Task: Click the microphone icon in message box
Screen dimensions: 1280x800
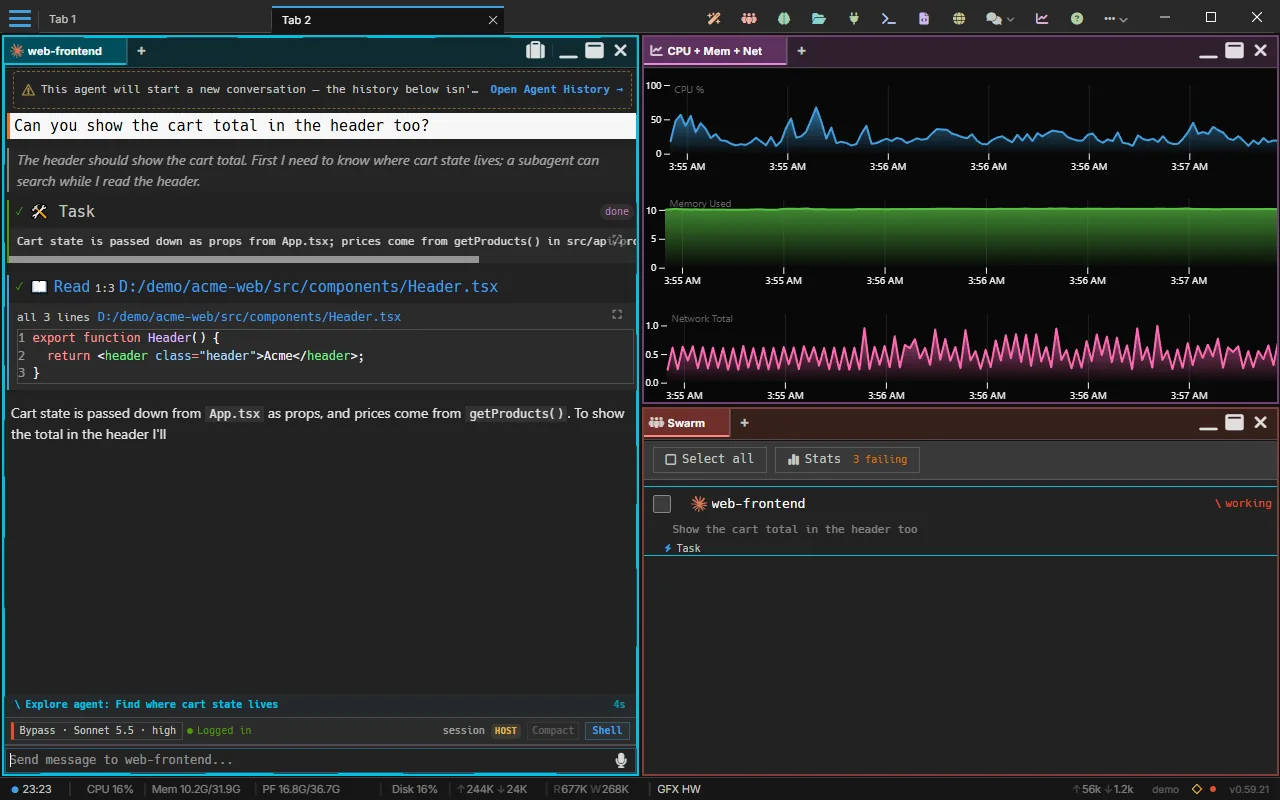Action: click(621, 760)
